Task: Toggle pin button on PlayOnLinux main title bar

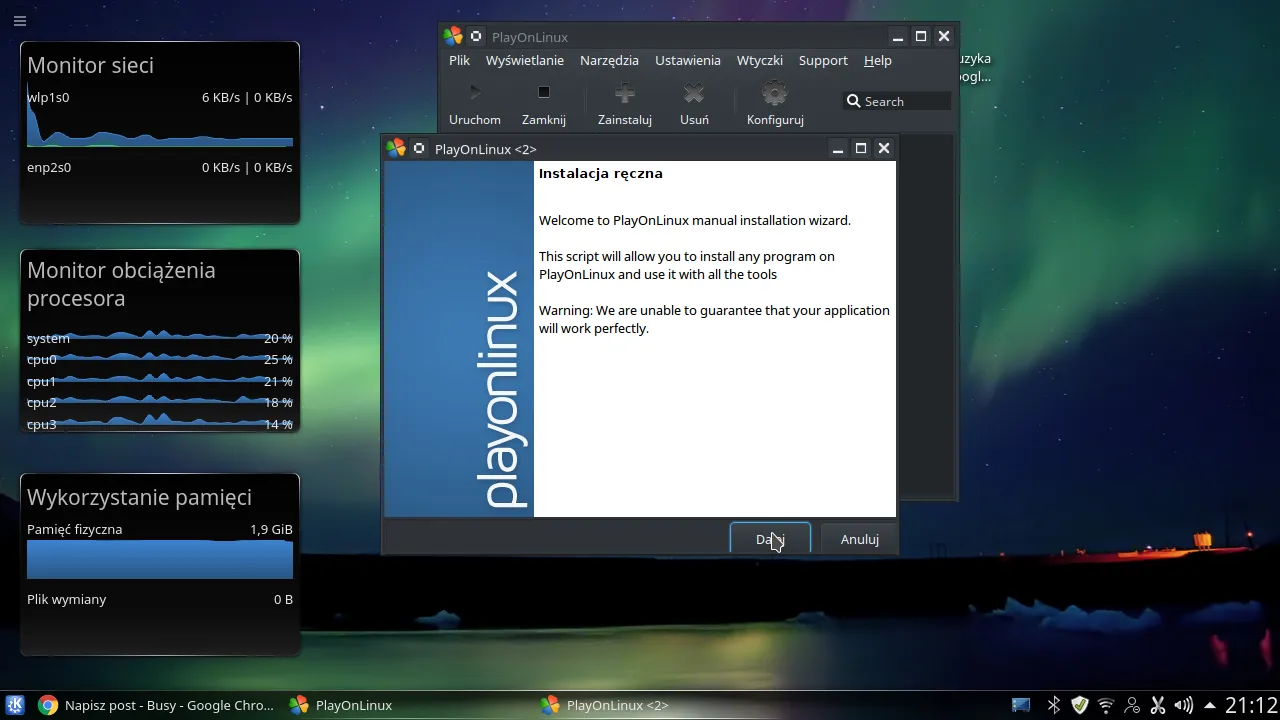Action: 476,37
